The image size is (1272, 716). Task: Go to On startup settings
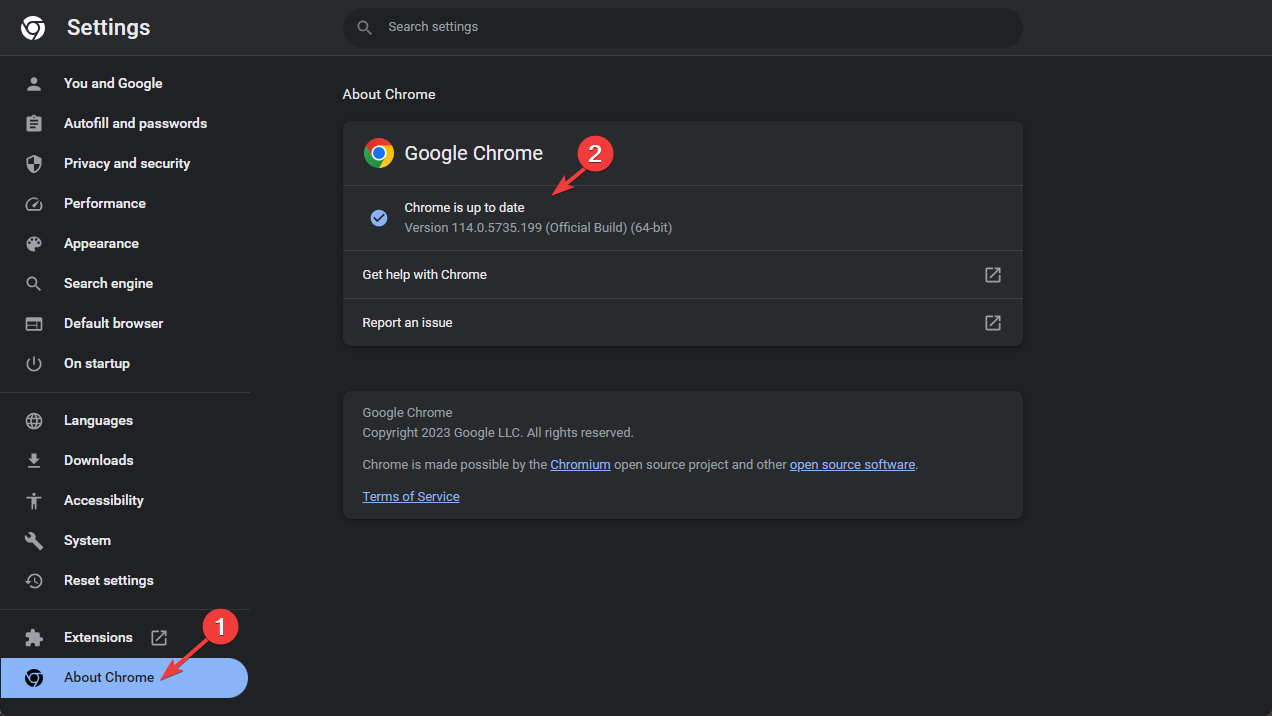coord(124,363)
